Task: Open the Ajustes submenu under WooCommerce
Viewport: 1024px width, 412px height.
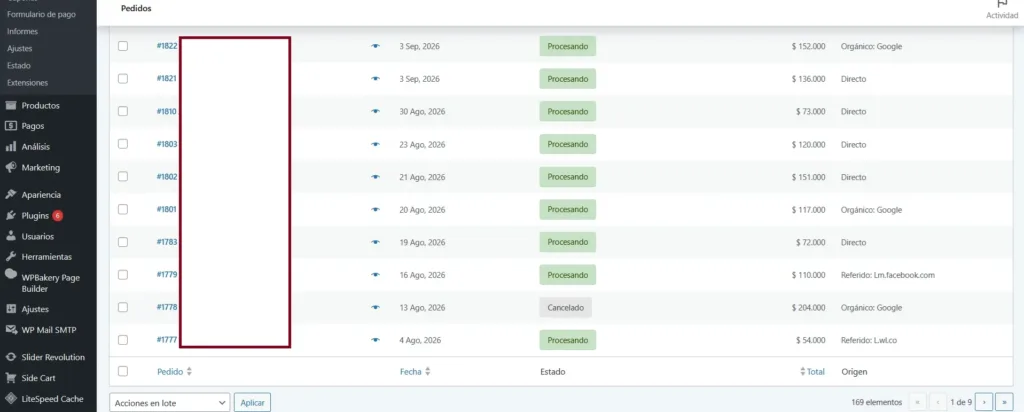Action: click(19, 48)
